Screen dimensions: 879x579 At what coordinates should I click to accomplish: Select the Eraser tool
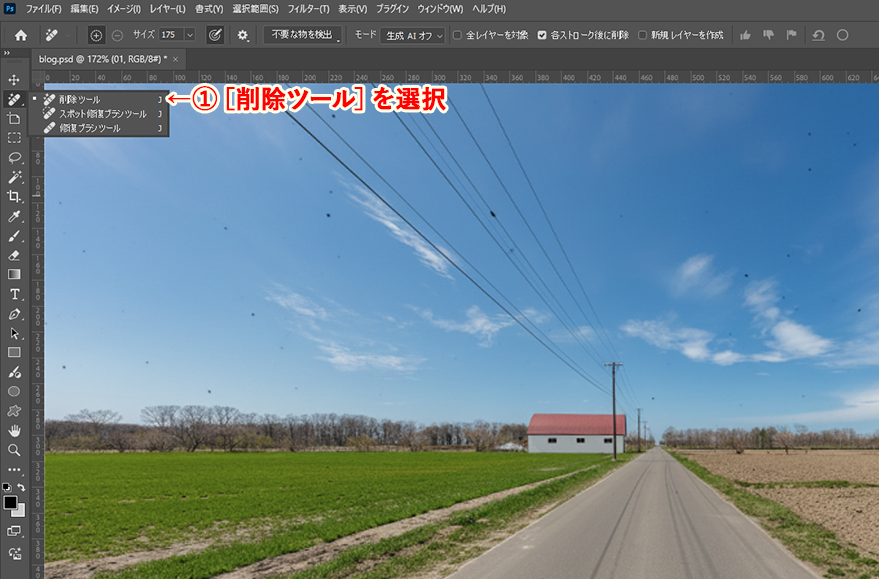[14, 255]
